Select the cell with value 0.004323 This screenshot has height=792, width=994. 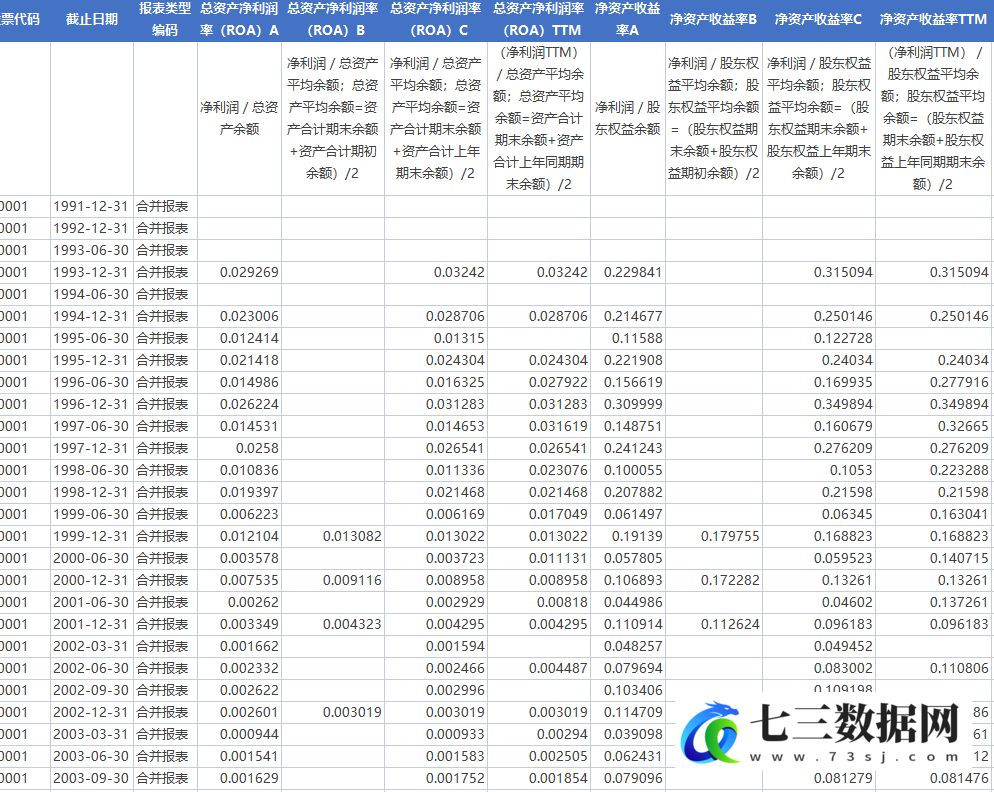point(333,624)
